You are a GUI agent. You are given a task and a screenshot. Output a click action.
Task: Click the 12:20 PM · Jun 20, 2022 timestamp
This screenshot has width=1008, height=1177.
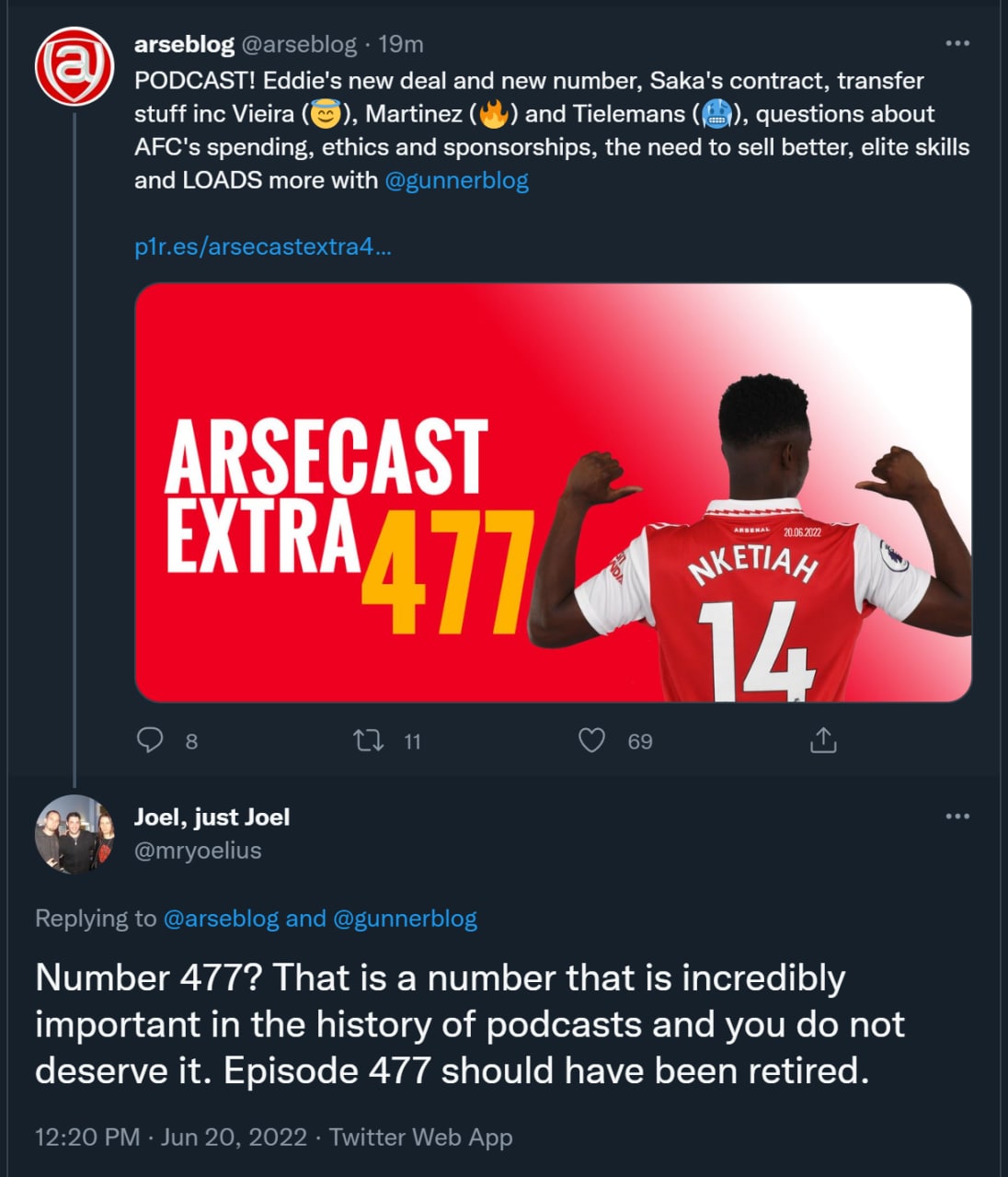170,1137
